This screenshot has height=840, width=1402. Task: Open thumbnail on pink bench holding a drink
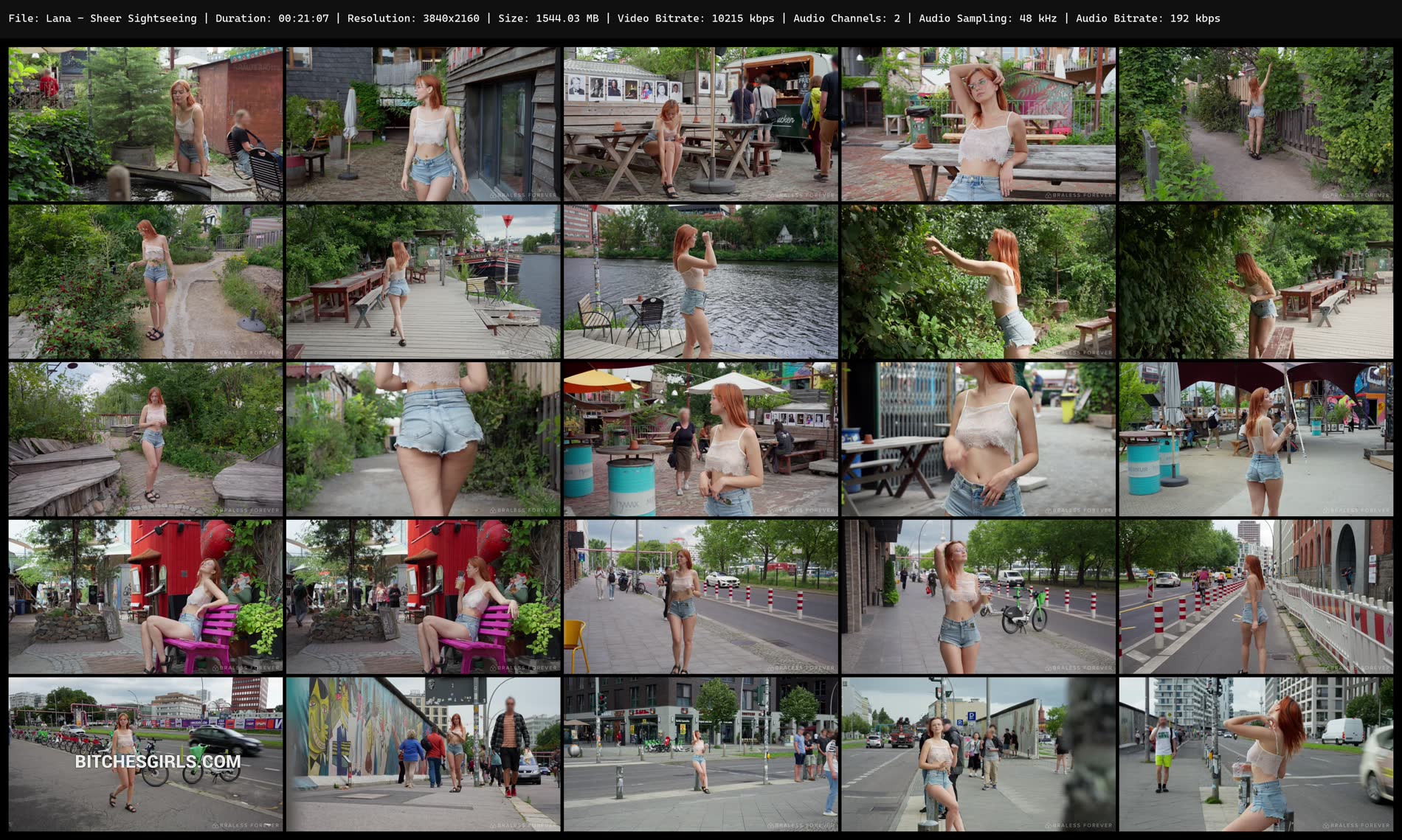click(x=423, y=597)
